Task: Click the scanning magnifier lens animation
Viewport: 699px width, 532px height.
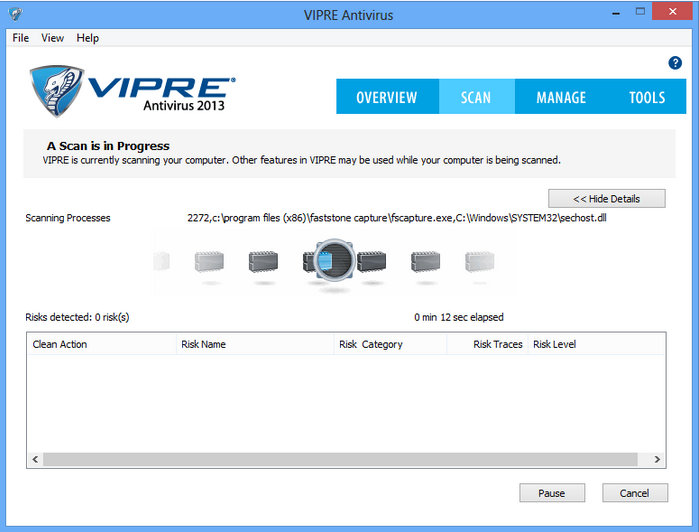Action: pos(334,260)
